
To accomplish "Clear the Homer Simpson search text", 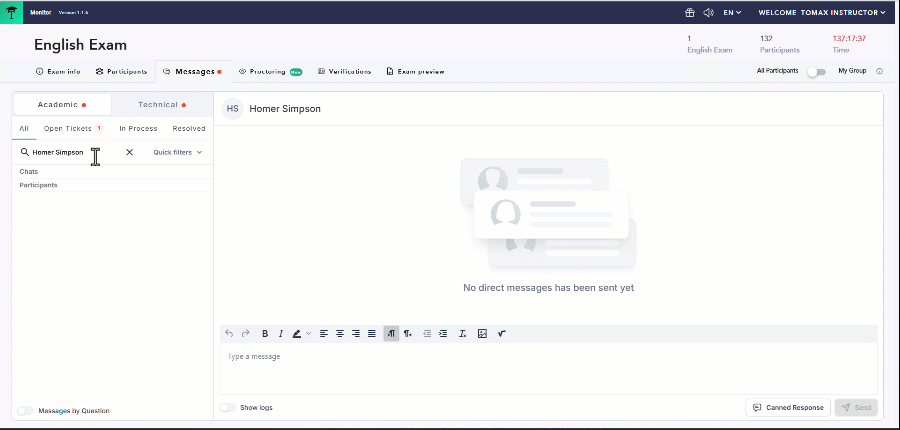I will click(x=129, y=152).
